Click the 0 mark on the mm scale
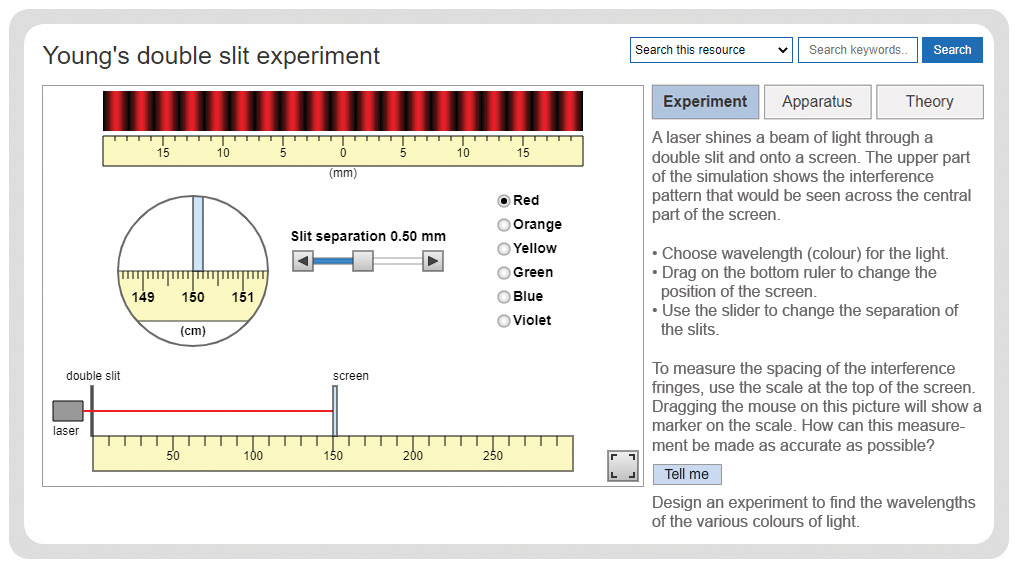 343,153
